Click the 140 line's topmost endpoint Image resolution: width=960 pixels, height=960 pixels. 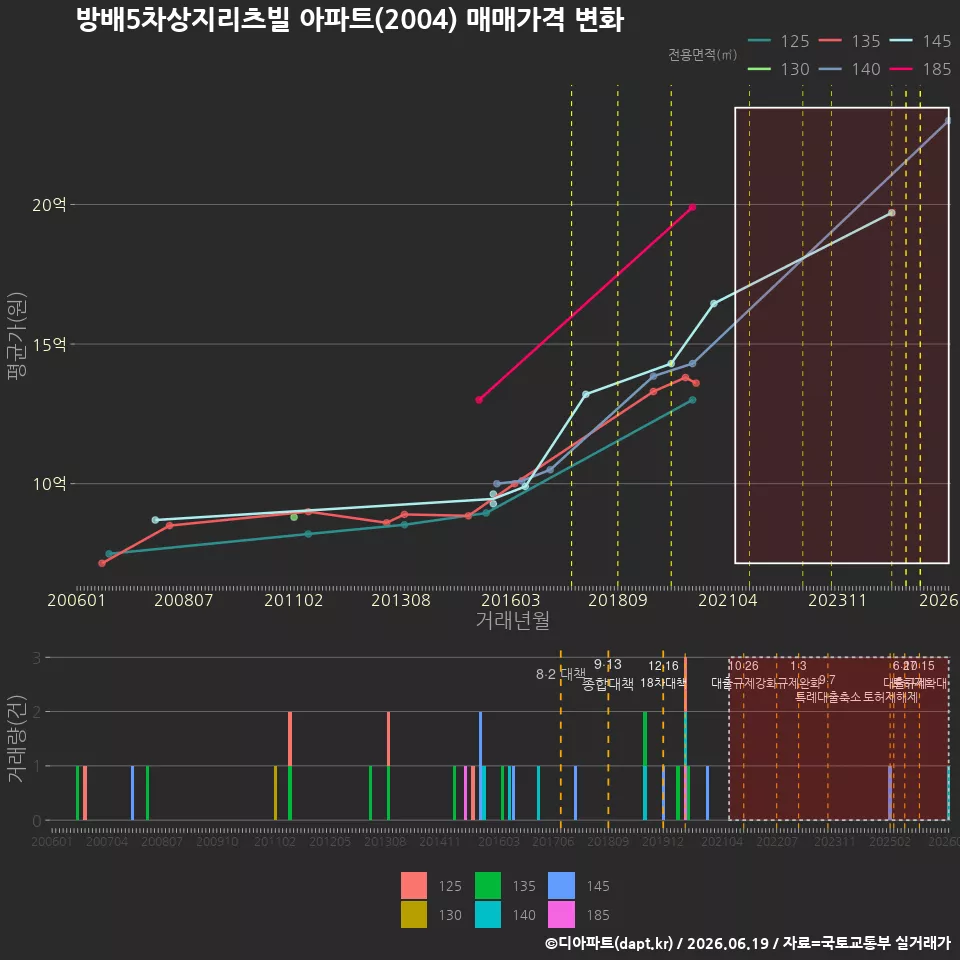point(948,121)
